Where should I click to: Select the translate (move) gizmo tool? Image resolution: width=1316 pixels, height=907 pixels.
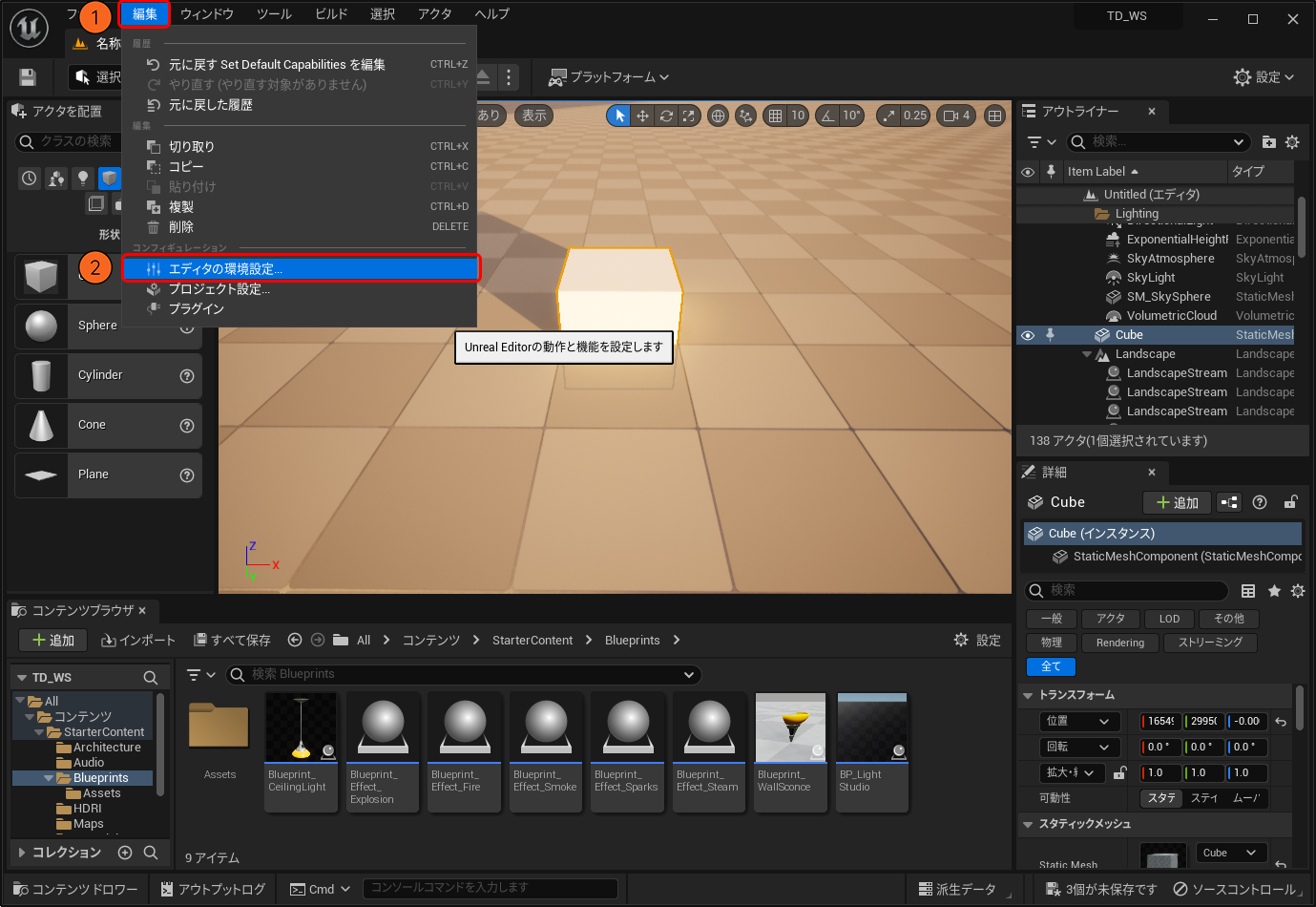point(643,116)
